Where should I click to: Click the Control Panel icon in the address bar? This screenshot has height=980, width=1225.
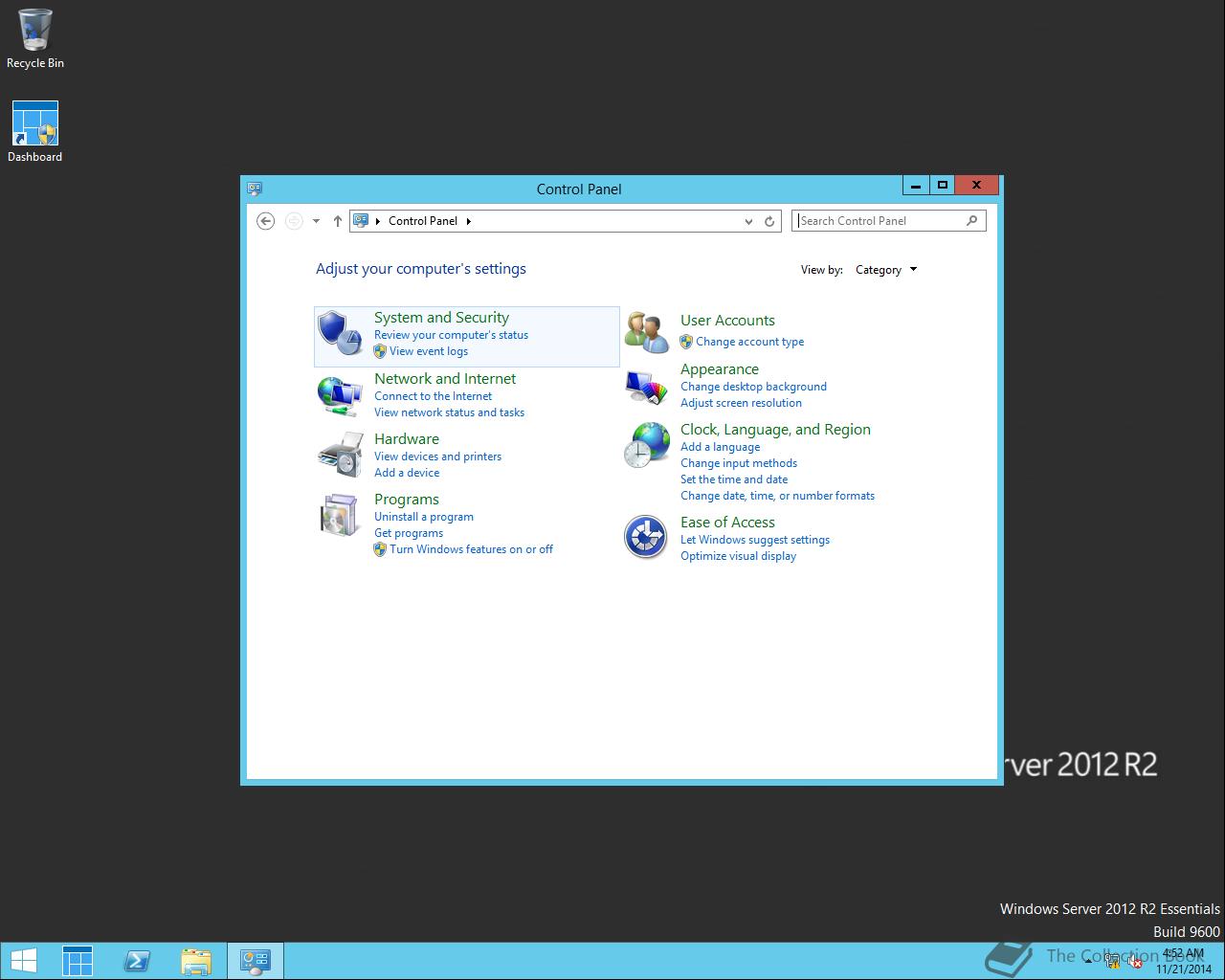click(361, 220)
